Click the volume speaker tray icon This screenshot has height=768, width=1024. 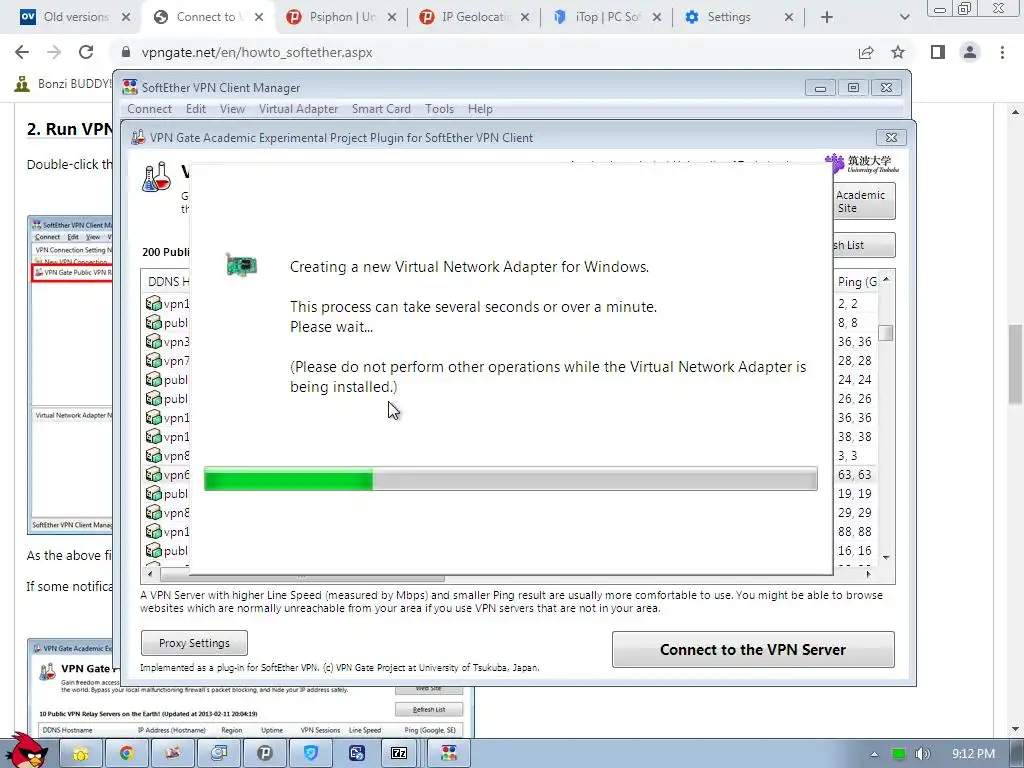[923, 754]
